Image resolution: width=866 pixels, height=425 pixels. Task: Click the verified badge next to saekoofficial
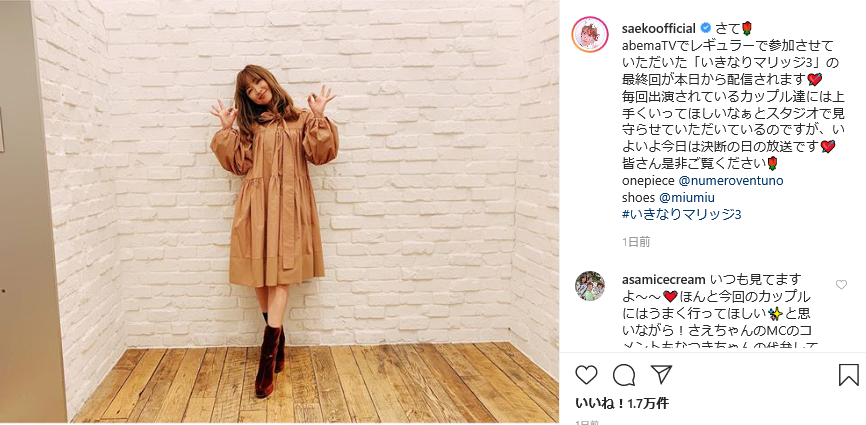(x=705, y=28)
